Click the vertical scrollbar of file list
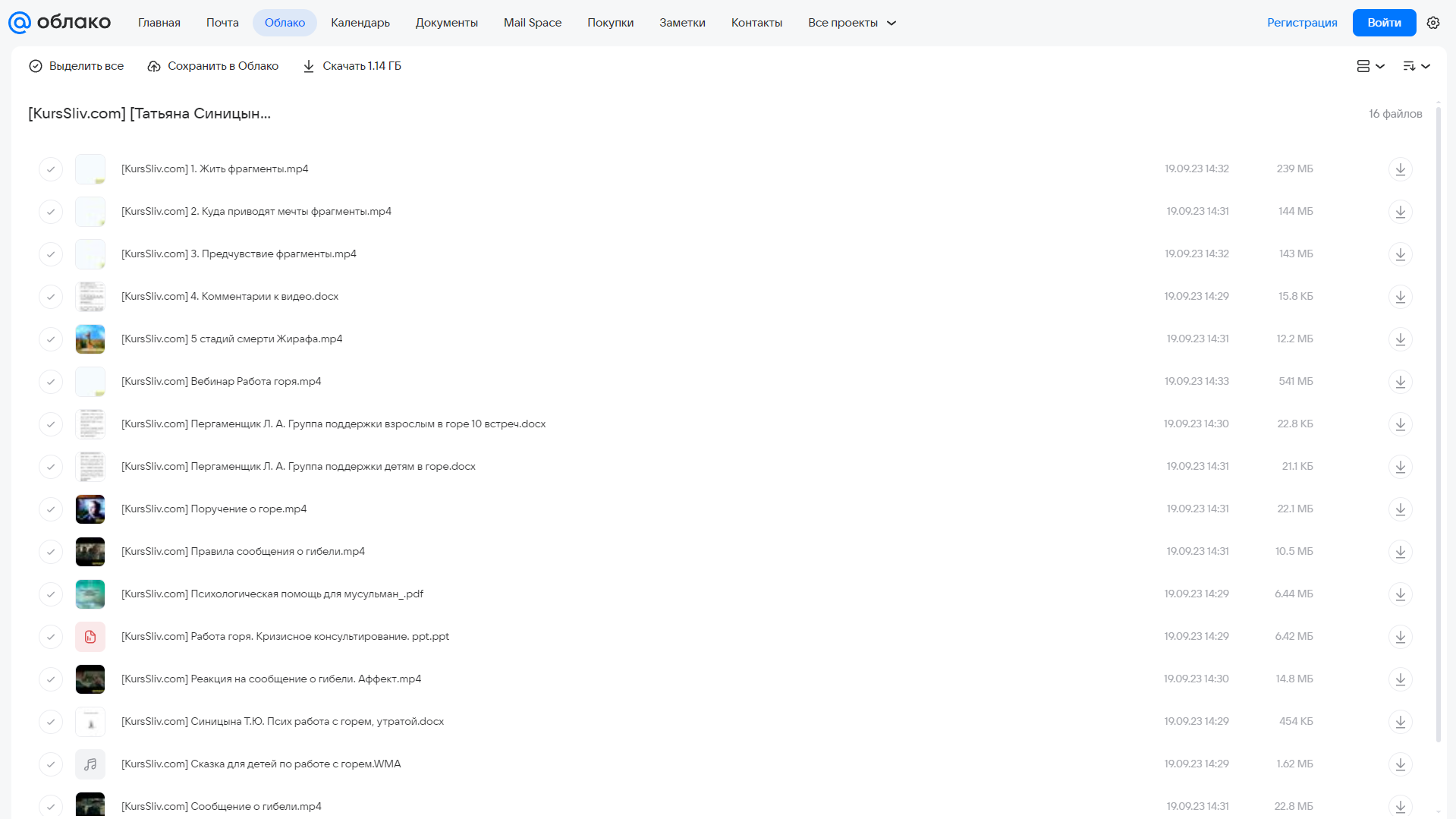Viewport: 1456px width, 819px height. [1439, 424]
